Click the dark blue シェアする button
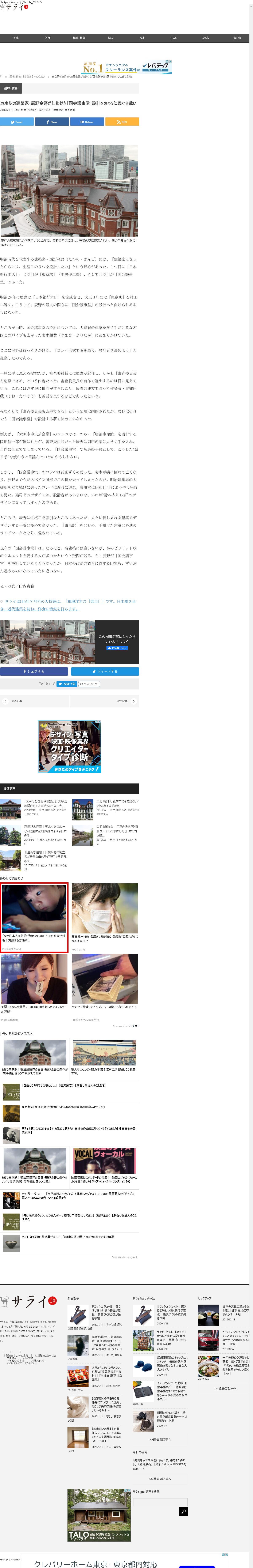The height and width of the screenshot is (1568, 253). coord(34,671)
